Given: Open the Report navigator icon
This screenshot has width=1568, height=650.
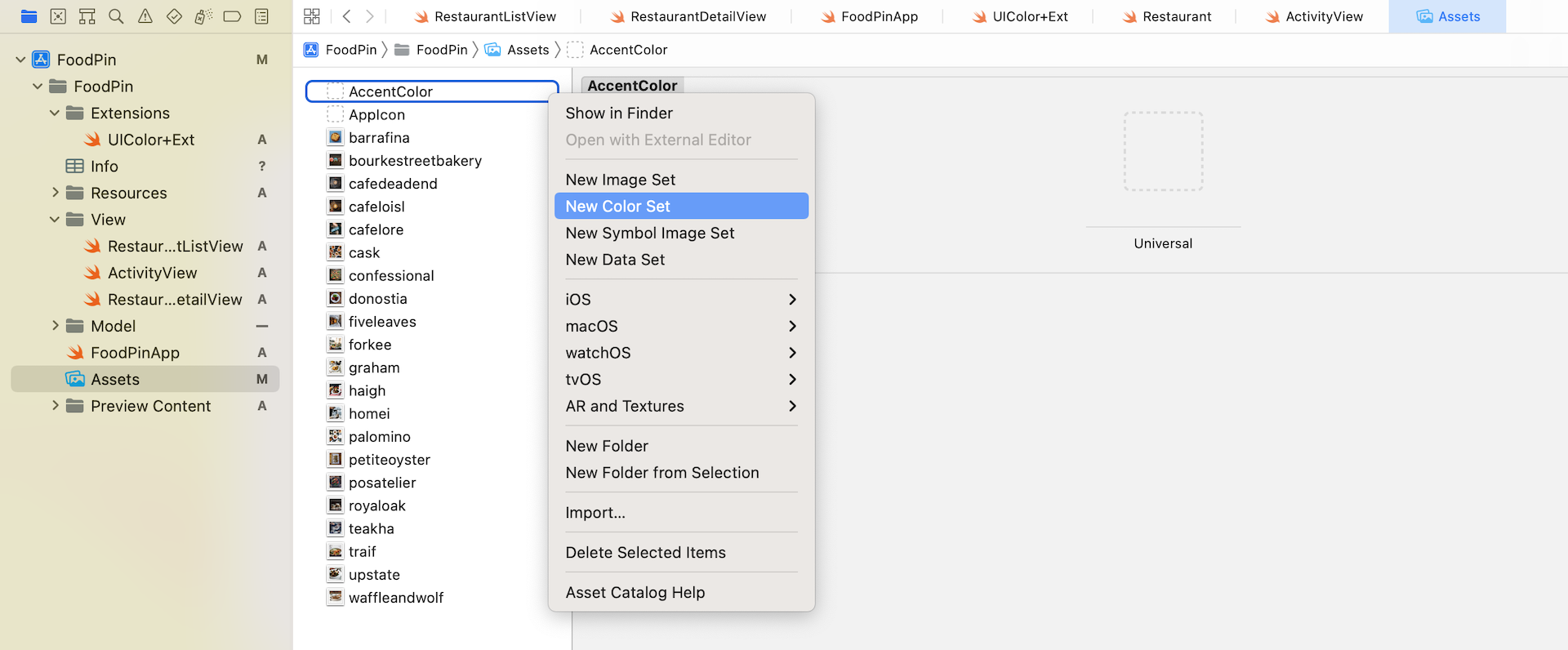Looking at the screenshot, I should 261,16.
